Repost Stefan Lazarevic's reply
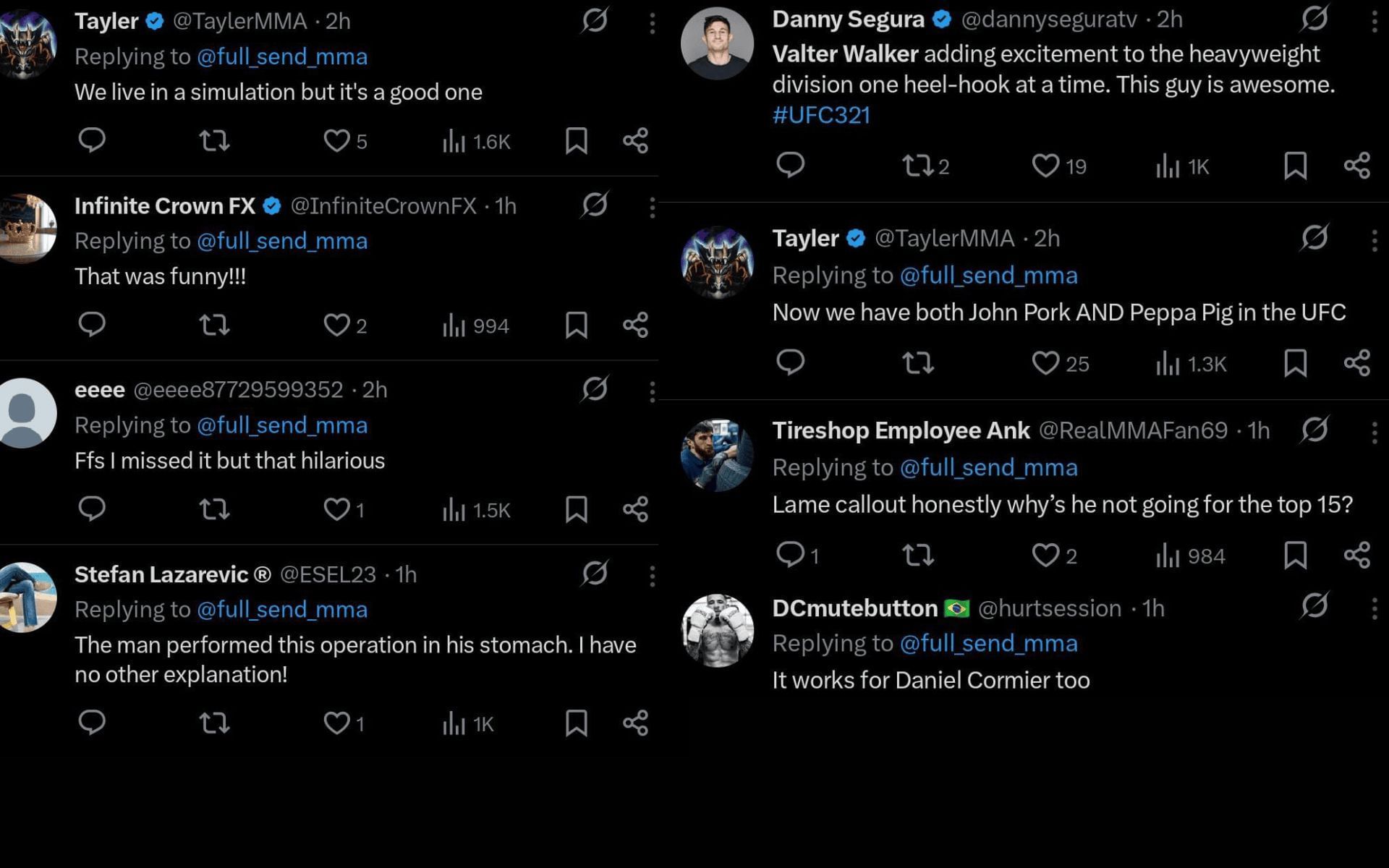1389x868 pixels. pyautogui.click(x=214, y=723)
